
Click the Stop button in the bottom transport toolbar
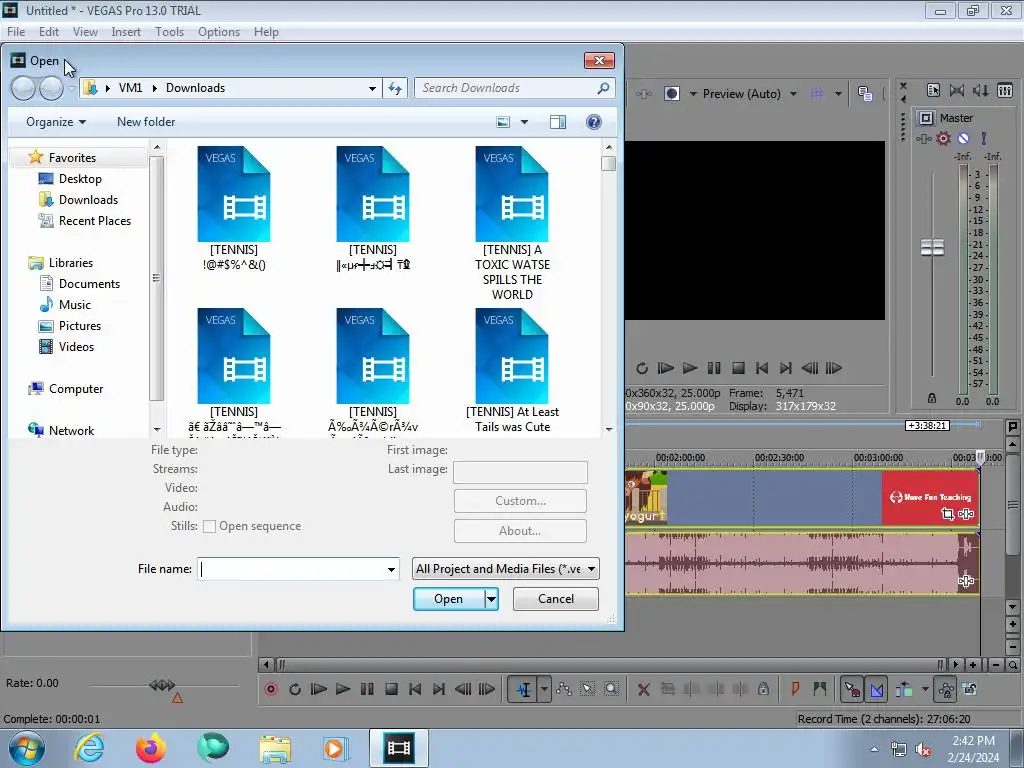point(391,689)
